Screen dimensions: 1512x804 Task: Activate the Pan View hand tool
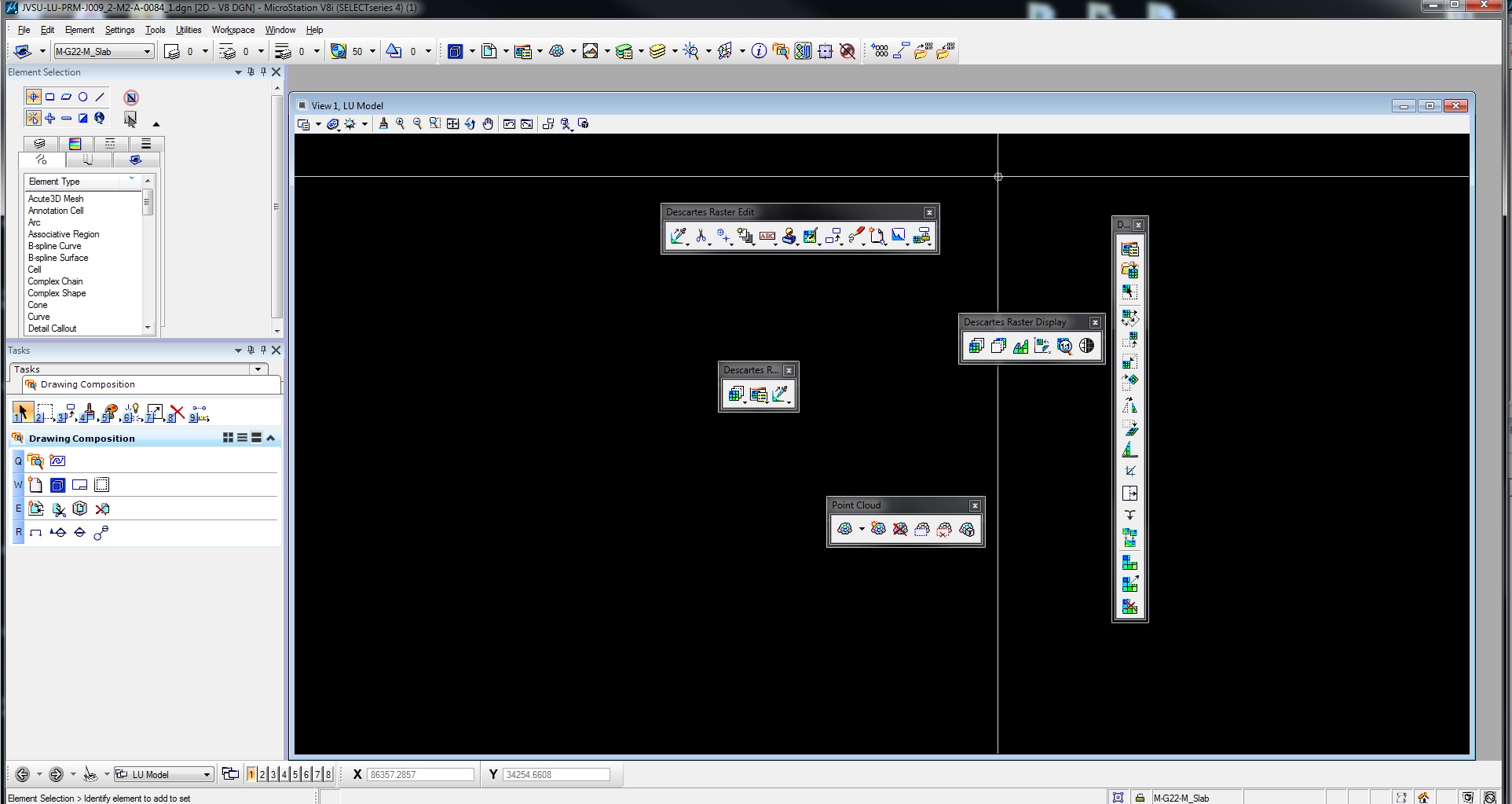coord(488,124)
